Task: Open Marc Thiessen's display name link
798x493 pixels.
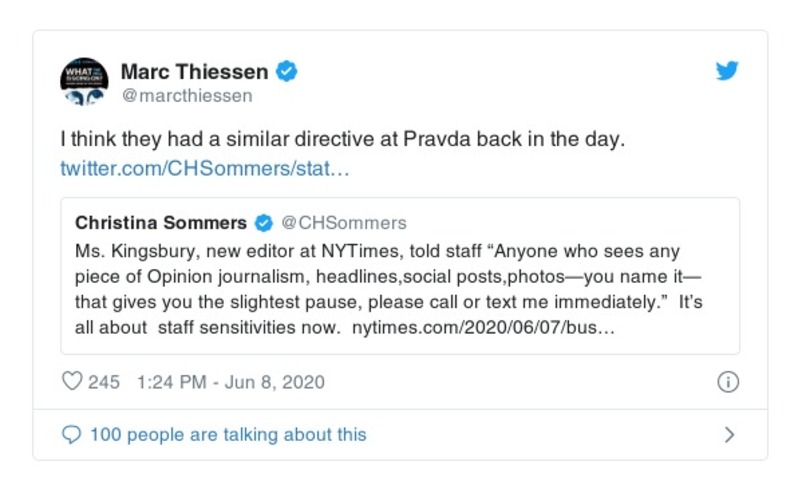Action: tap(194, 71)
